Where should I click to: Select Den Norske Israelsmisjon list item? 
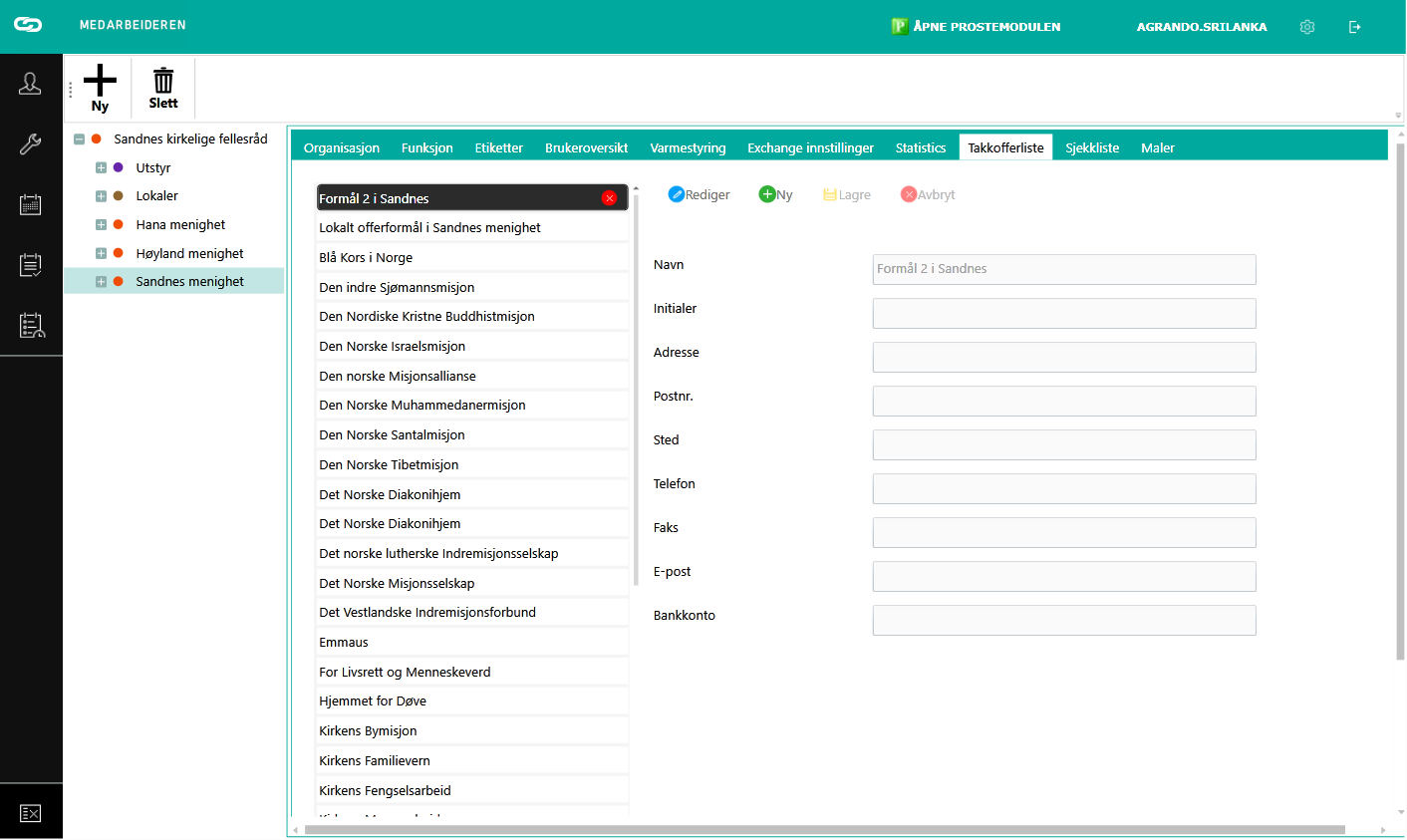click(472, 347)
